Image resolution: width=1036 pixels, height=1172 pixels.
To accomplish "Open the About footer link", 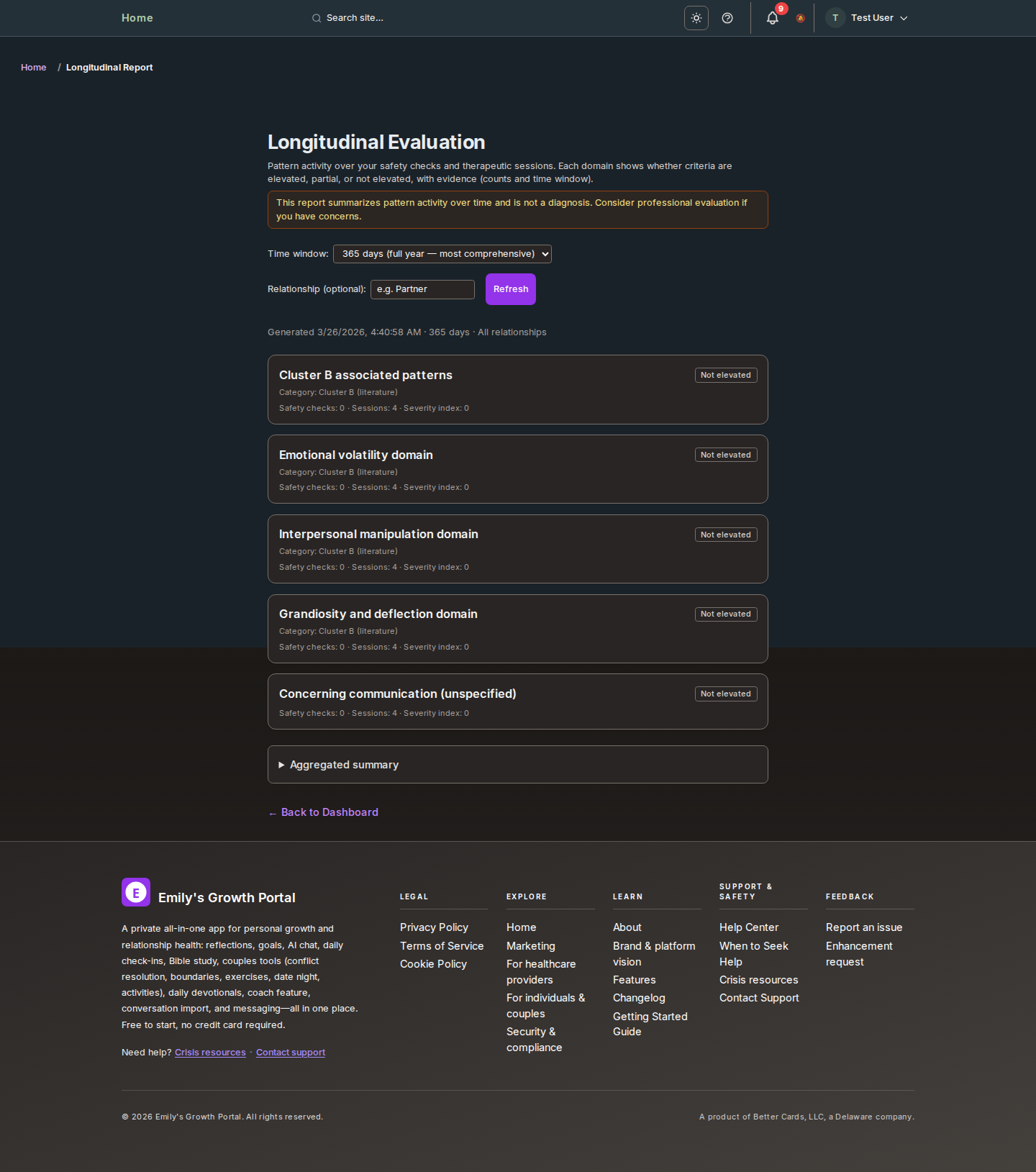I will 627,927.
